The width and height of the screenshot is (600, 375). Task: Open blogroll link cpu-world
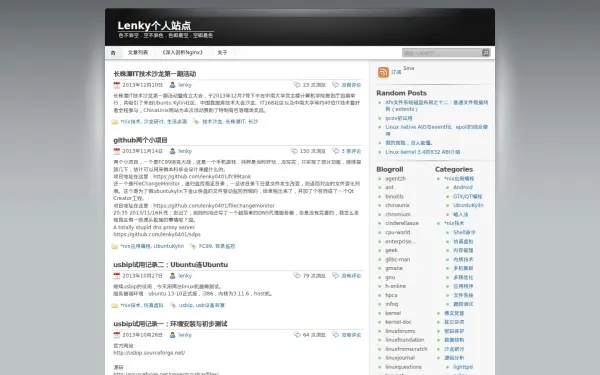point(398,232)
